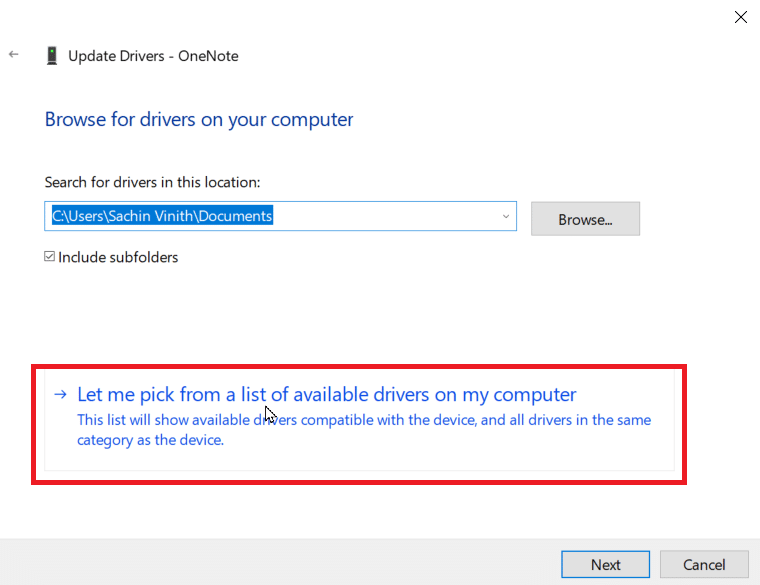Click the description about compatible drivers list
Viewport: 760px width, 585px height.
[x=364, y=430]
